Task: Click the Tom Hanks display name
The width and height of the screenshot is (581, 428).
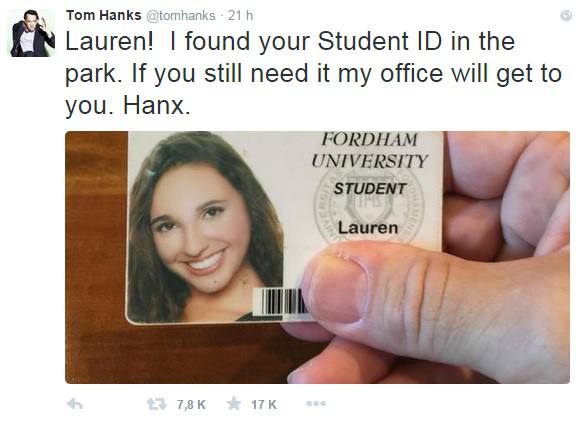Action: coord(104,15)
